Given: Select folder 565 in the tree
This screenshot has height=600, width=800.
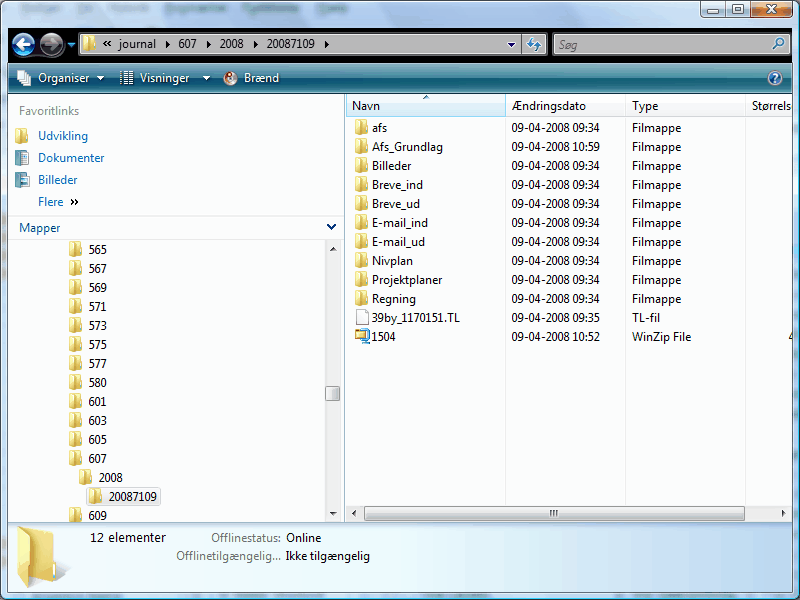Looking at the screenshot, I should point(97,249).
